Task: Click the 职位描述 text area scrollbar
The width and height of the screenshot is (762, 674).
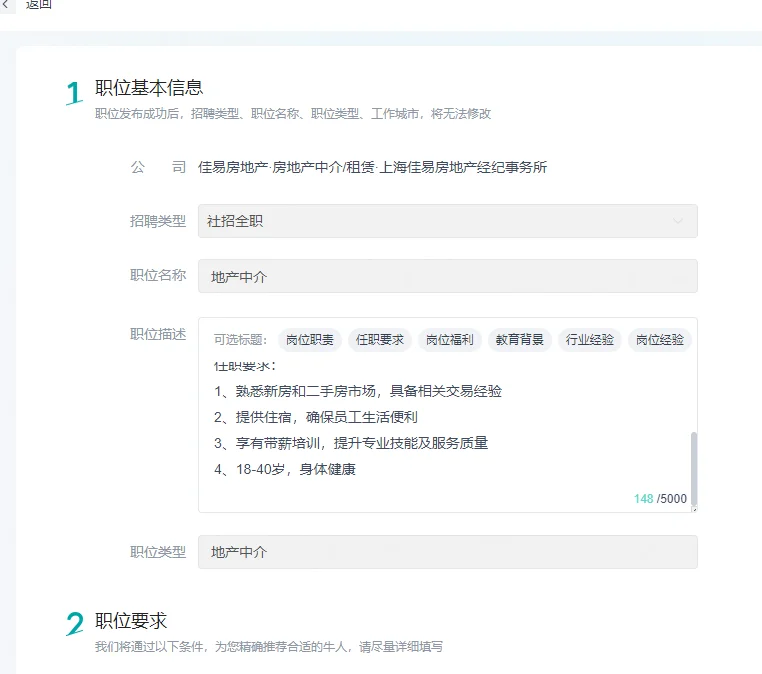Action: 694,468
